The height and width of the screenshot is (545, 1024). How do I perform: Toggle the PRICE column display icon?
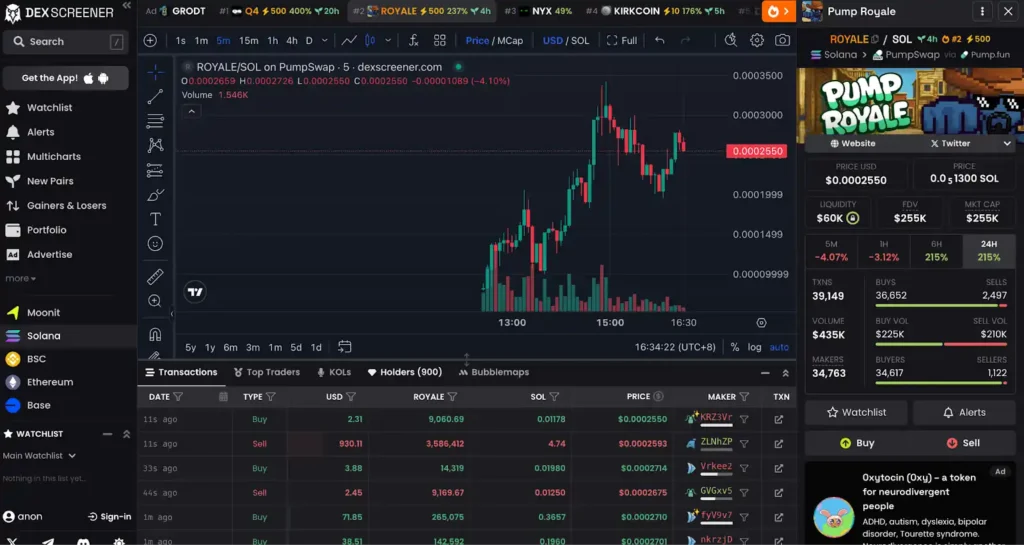pos(658,396)
